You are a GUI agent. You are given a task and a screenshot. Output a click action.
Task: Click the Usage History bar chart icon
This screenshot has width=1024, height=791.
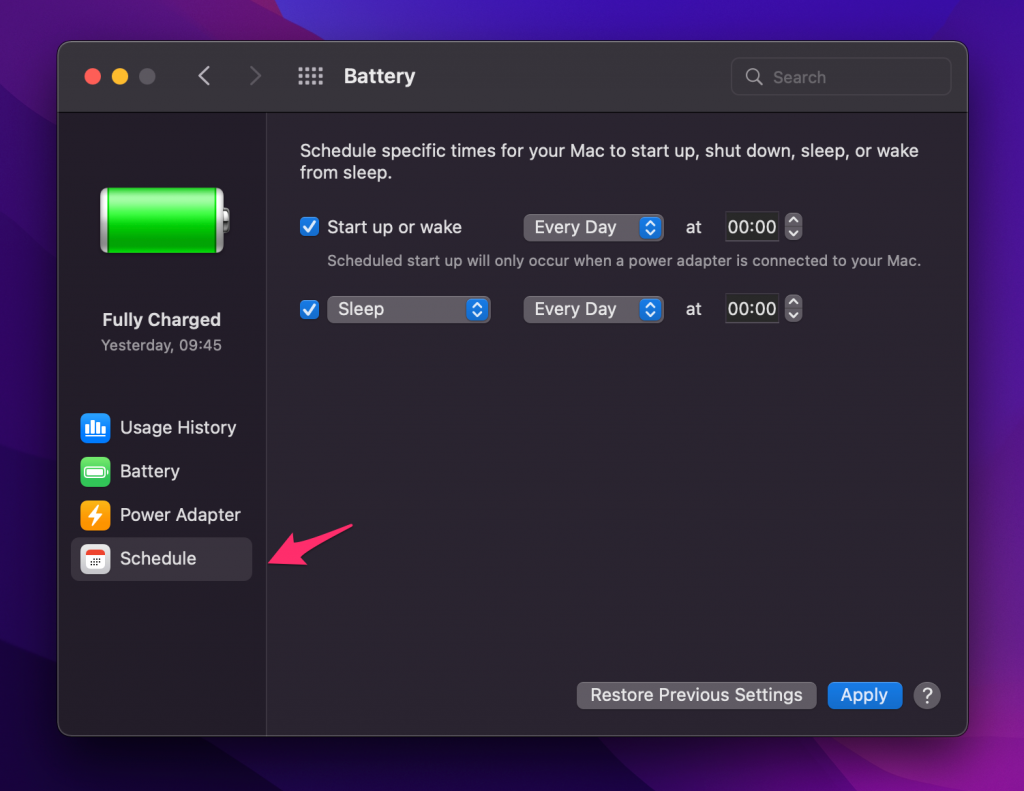[95, 428]
